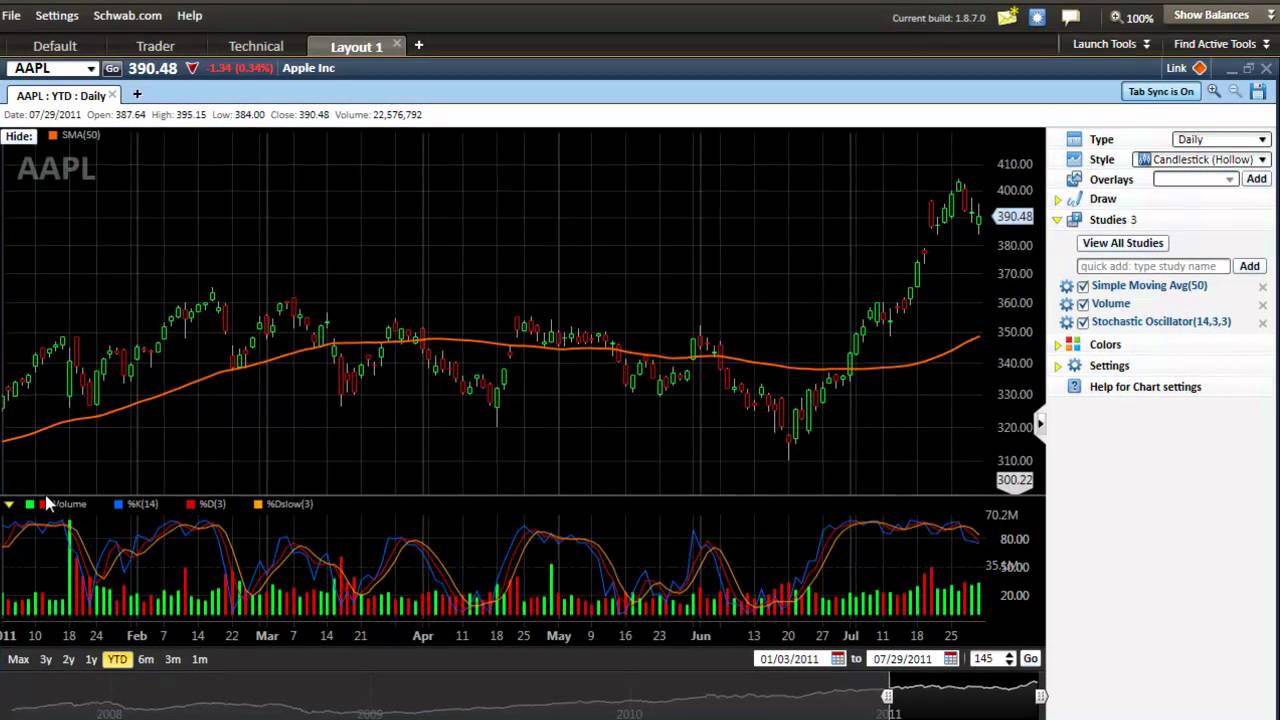
Task: Click the Hide button on chart legend
Action: (18, 136)
